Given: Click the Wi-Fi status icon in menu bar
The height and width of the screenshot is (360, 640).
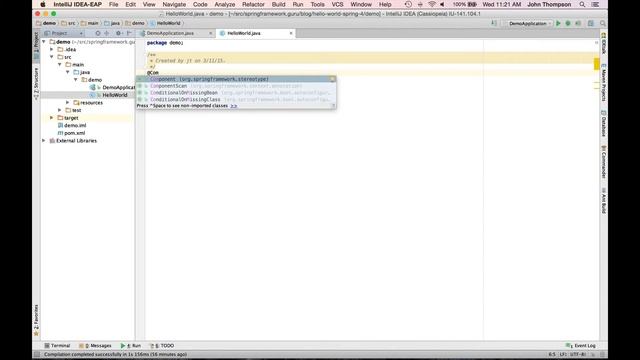Looking at the screenshot, I should click(432, 4).
